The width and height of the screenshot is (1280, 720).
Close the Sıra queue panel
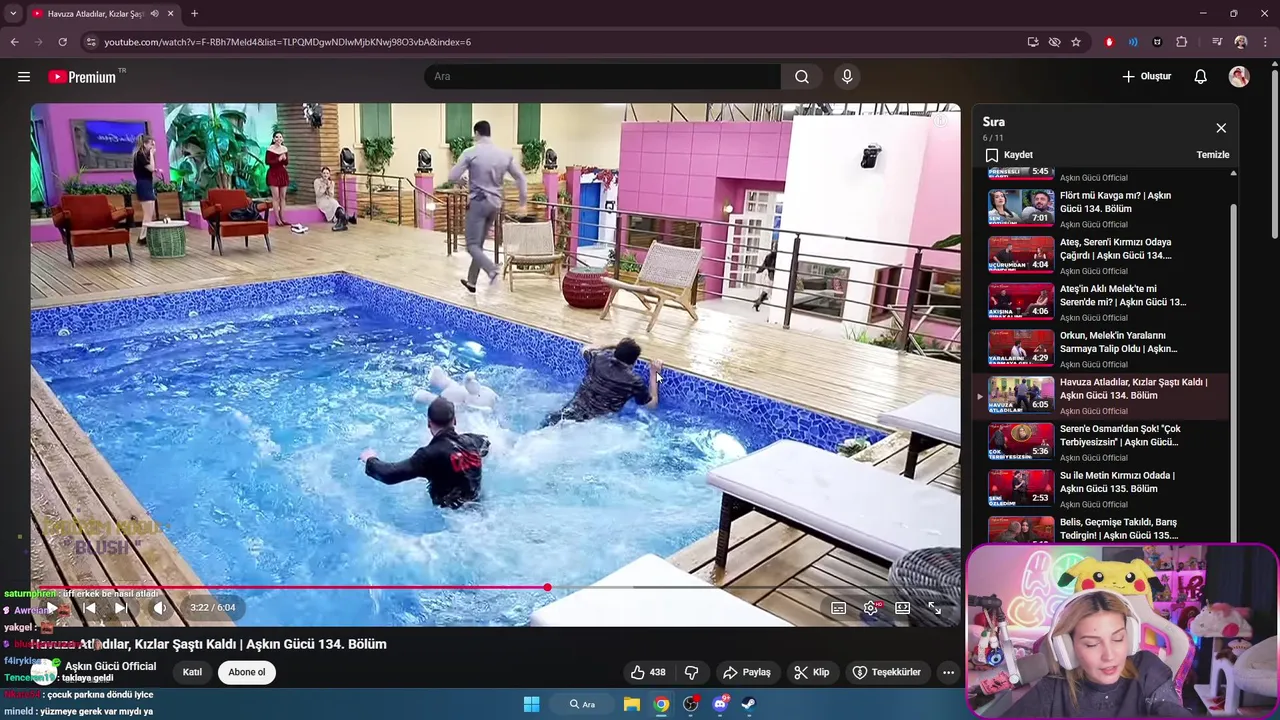click(x=1221, y=128)
